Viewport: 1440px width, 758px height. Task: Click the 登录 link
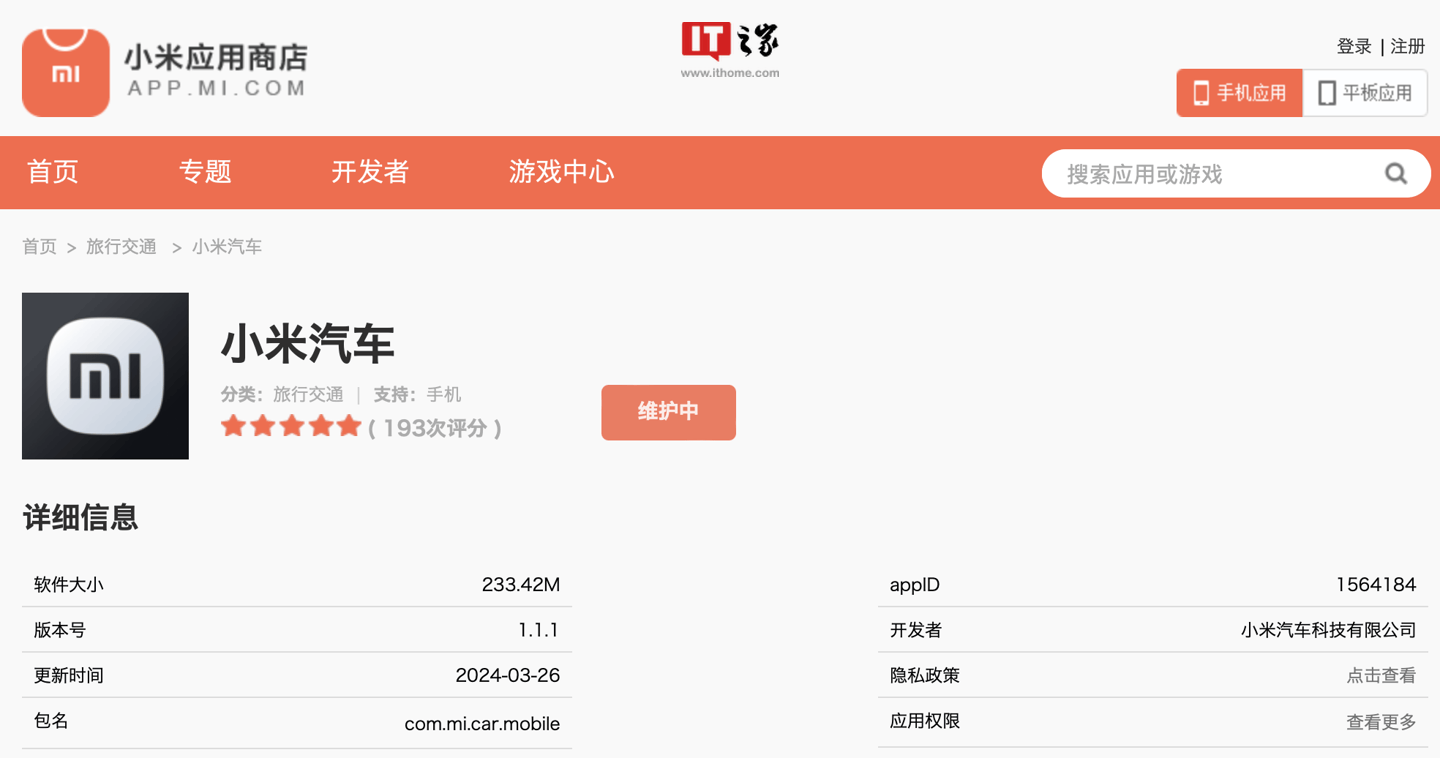point(1354,46)
